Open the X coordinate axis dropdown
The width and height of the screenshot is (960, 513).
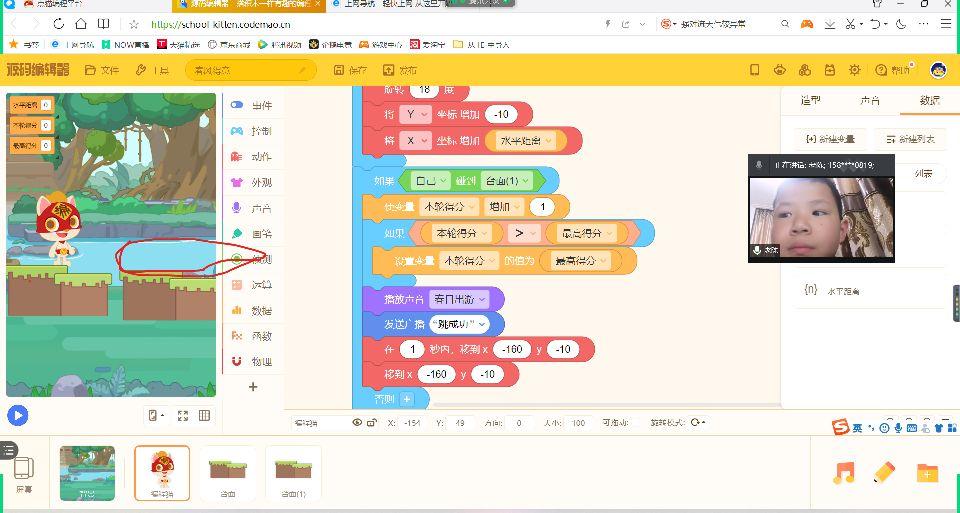coord(416,141)
